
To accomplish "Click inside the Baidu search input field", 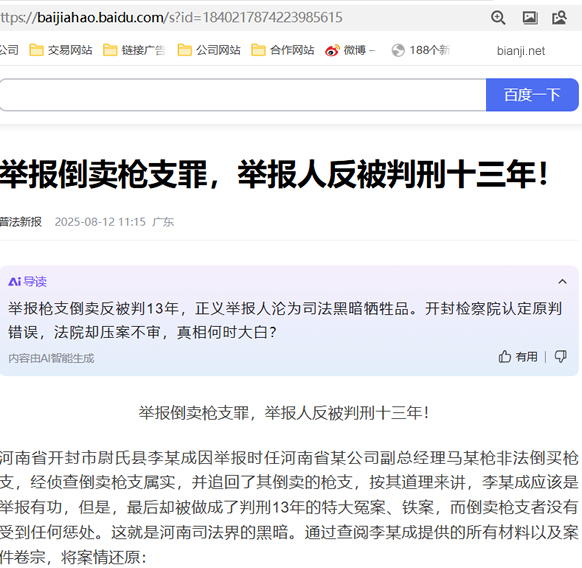I will 243,95.
